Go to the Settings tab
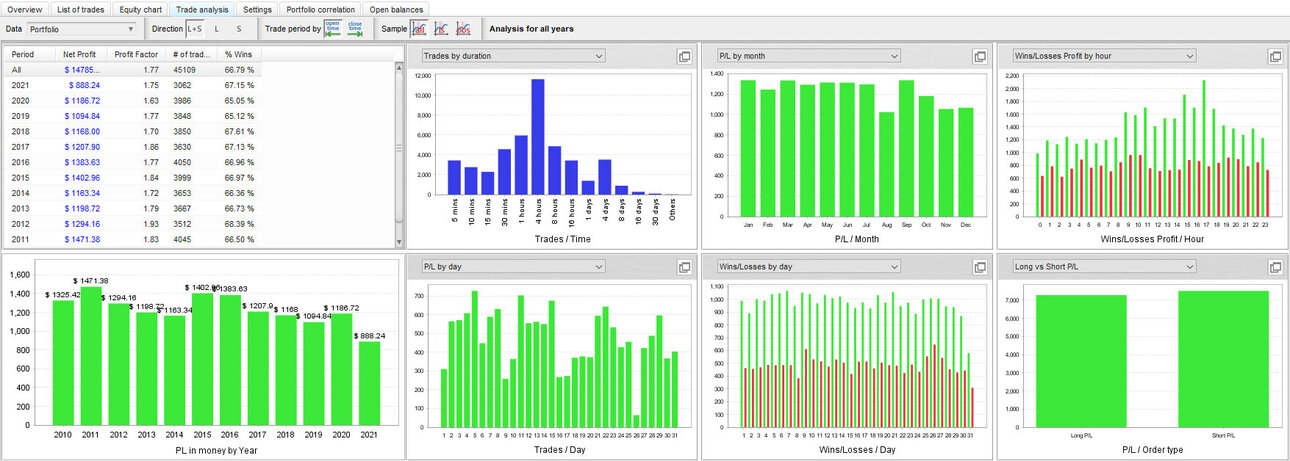The image size is (1290, 461). pyautogui.click(x=257, y=8)
